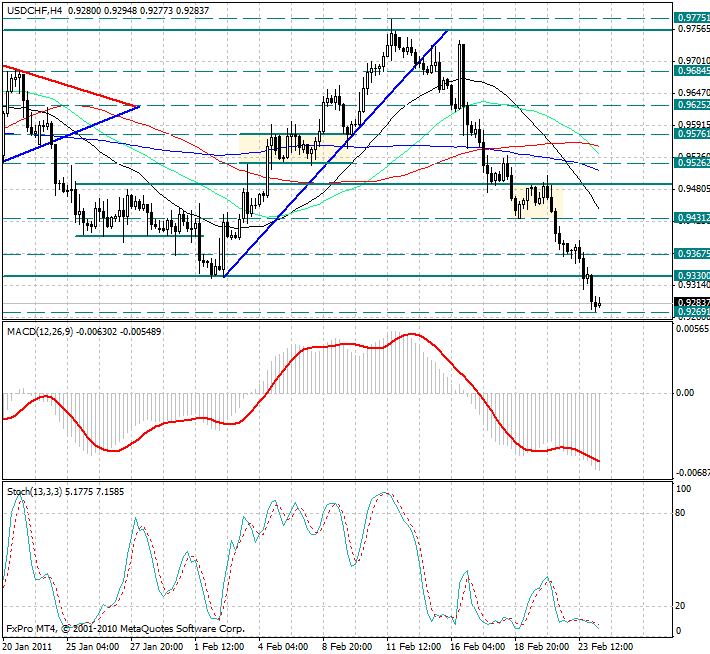Click the Stochastic 80 axis value
The width and height of the screenshot is (710, 654).
pos(680,513)
